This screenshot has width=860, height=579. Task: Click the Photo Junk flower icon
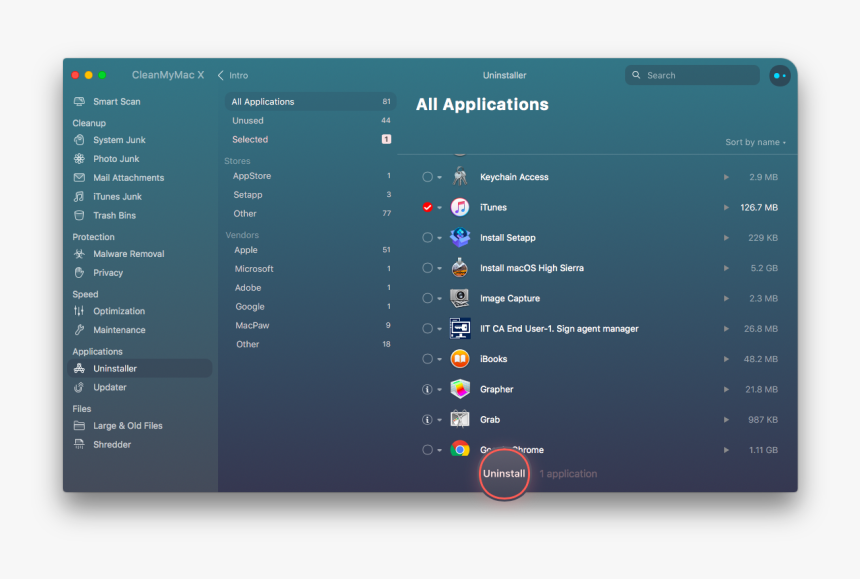point(80,158)
